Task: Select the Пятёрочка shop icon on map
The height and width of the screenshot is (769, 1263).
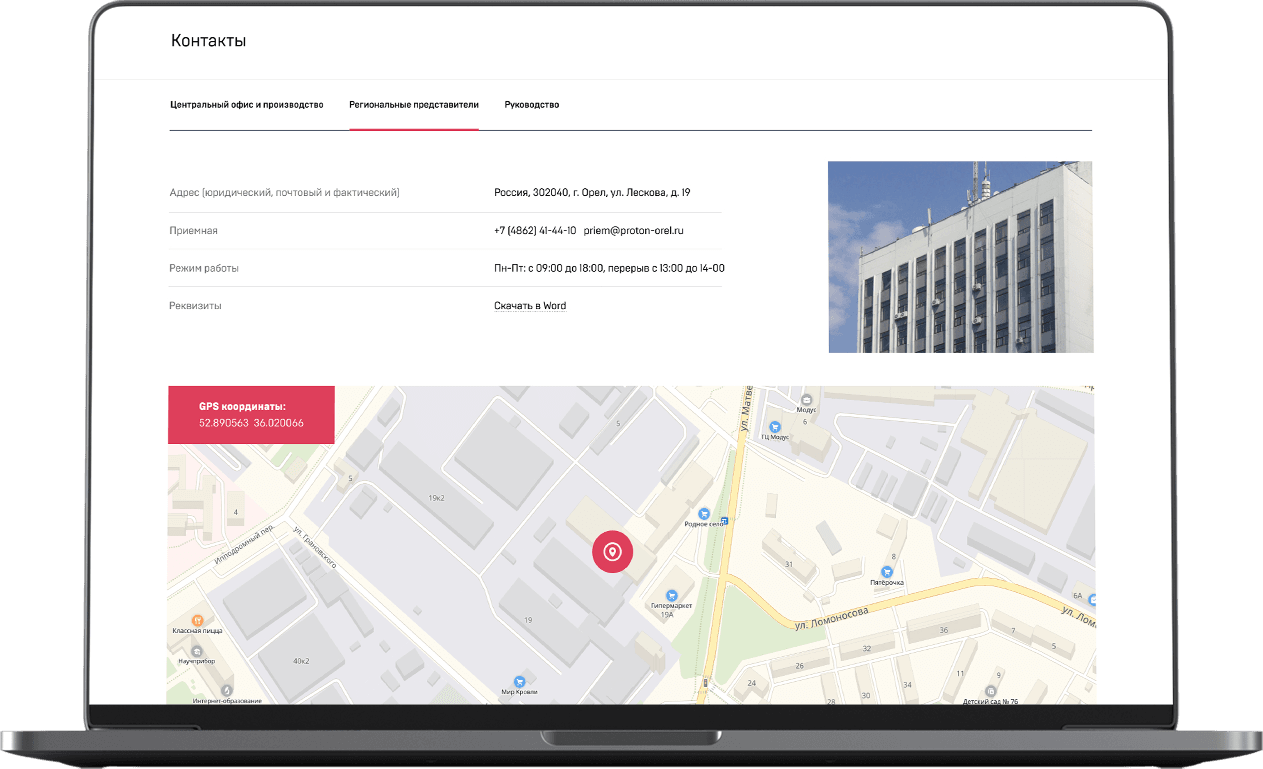Action: tap(887, 571)
